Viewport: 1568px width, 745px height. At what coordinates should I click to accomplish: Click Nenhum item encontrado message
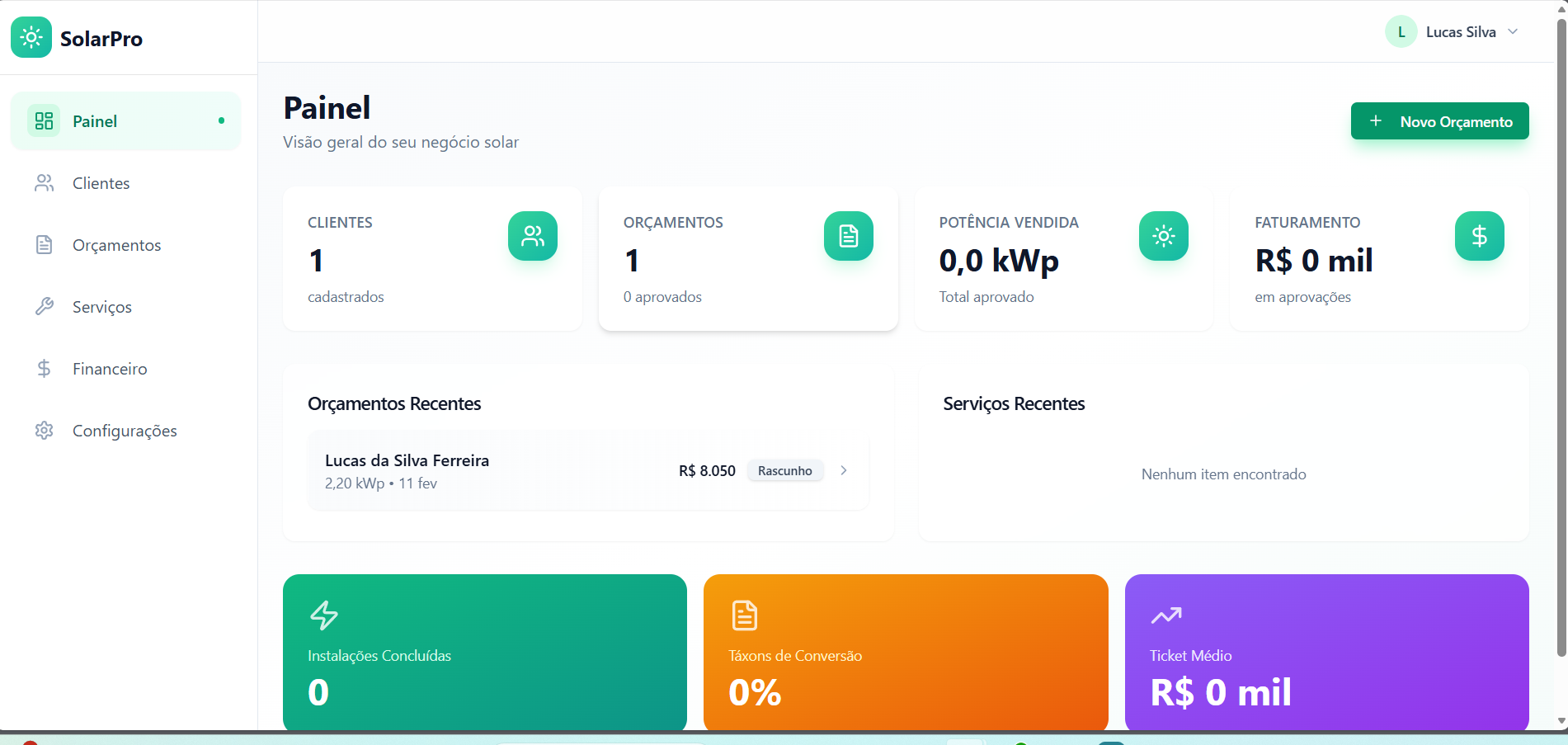pos(1223,474)
